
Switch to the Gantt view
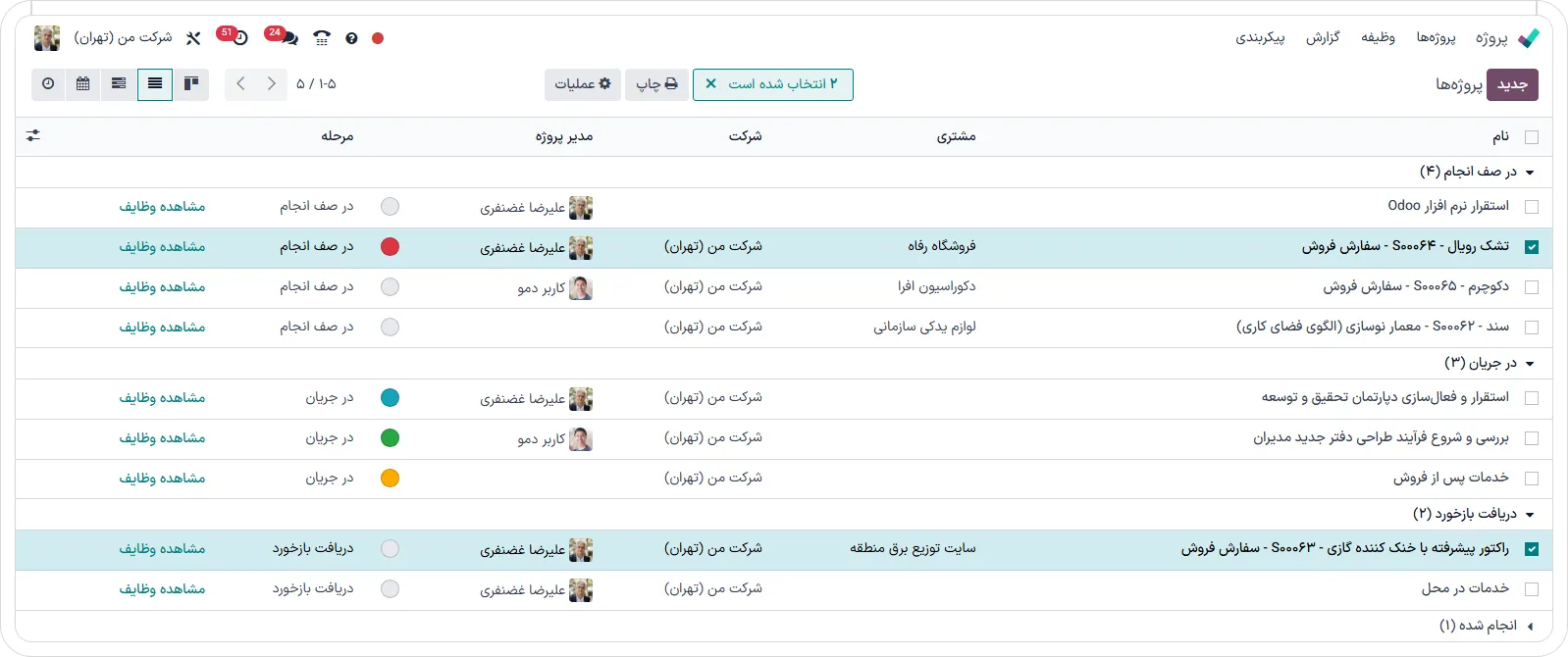click(x=119, y=84)
